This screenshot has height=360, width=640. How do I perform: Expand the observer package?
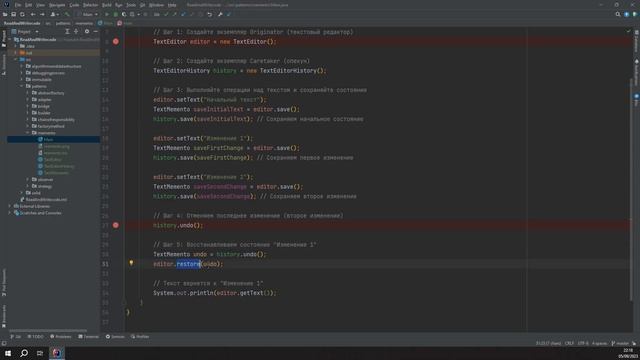pyautogui.click(x=28, y=179)
